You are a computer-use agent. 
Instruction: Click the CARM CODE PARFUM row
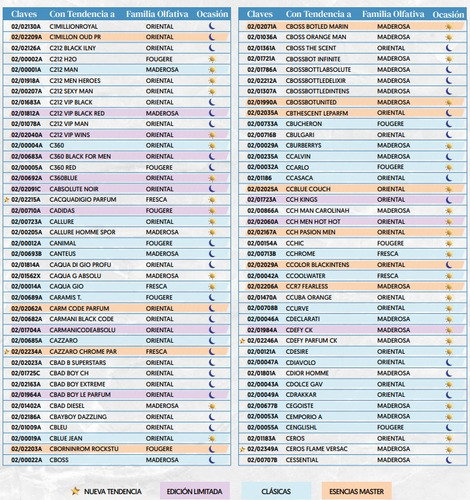click(117, 308)
